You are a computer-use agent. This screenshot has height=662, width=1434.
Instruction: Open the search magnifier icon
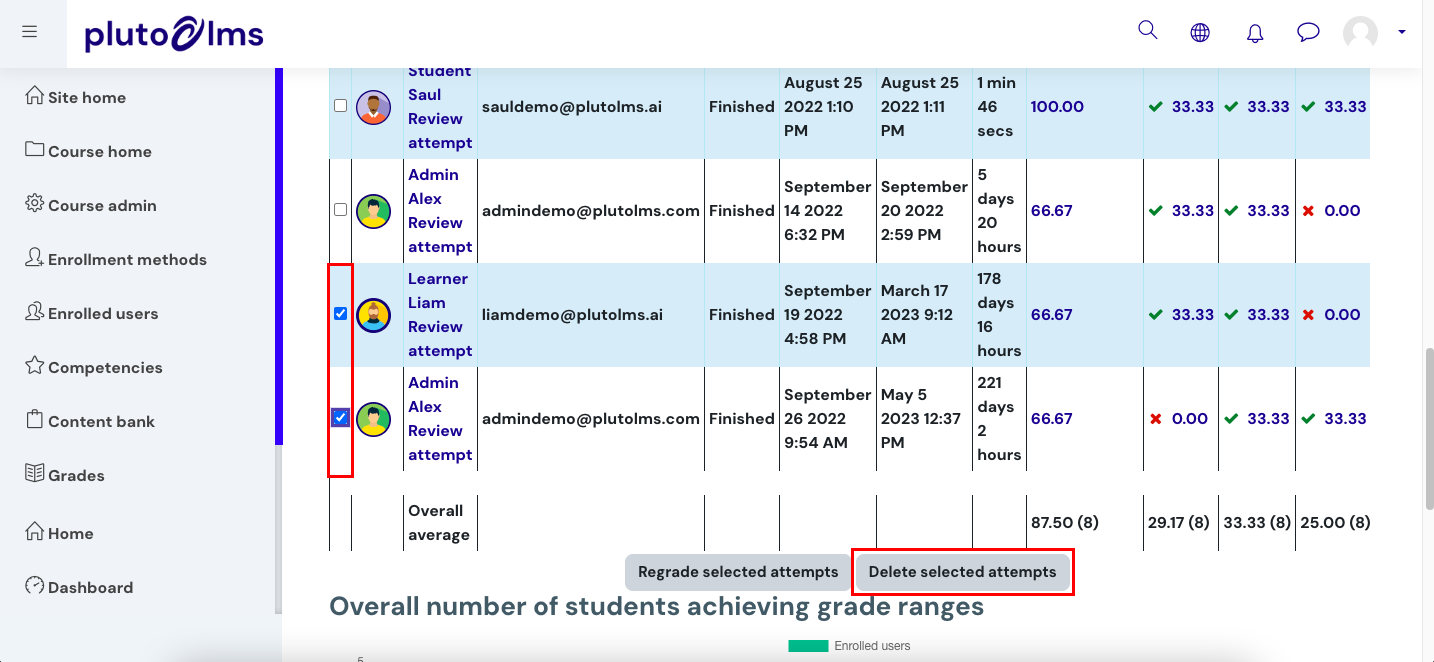point(1148,30)
